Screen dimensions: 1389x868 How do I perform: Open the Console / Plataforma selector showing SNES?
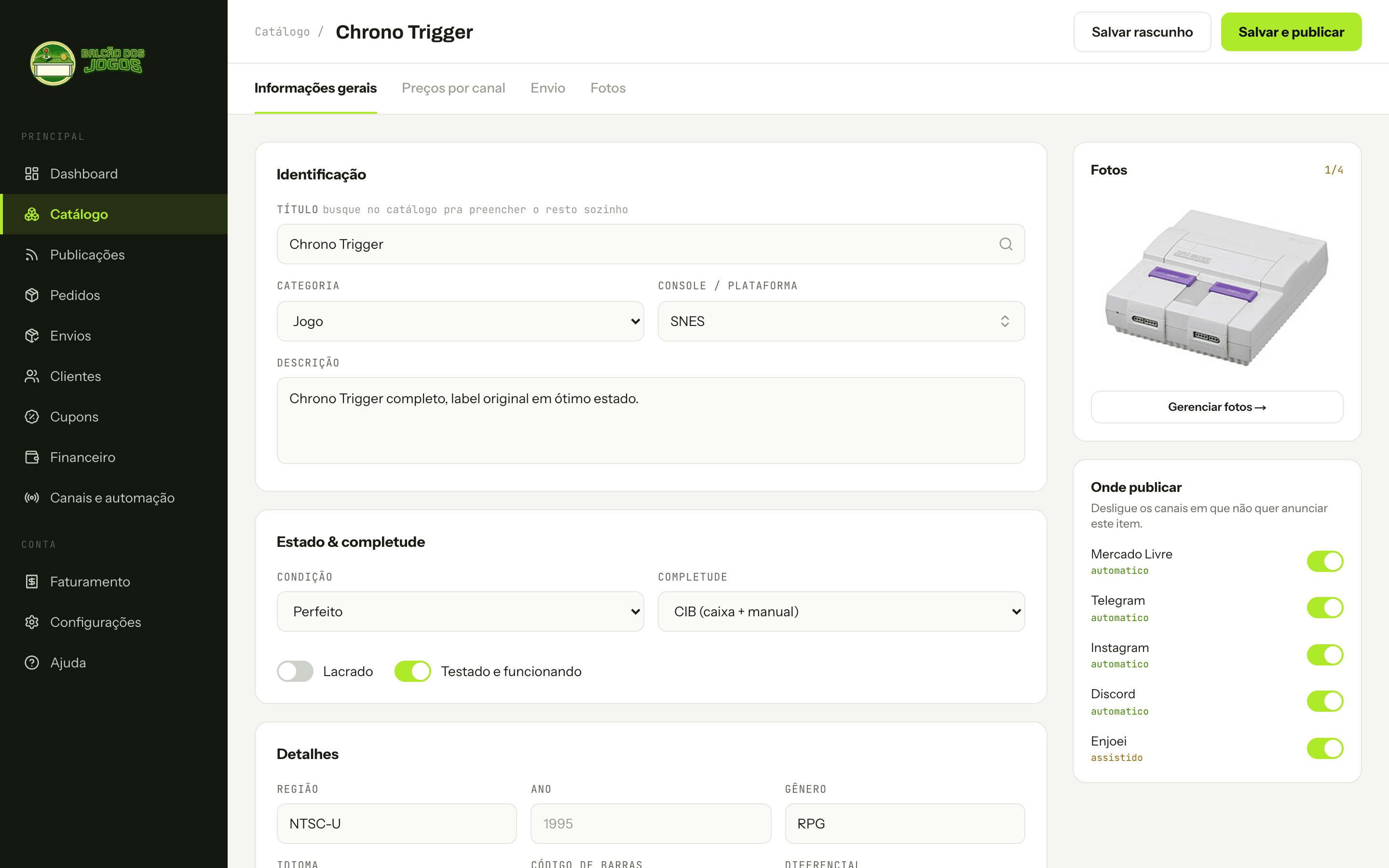[x=841, y=321]
